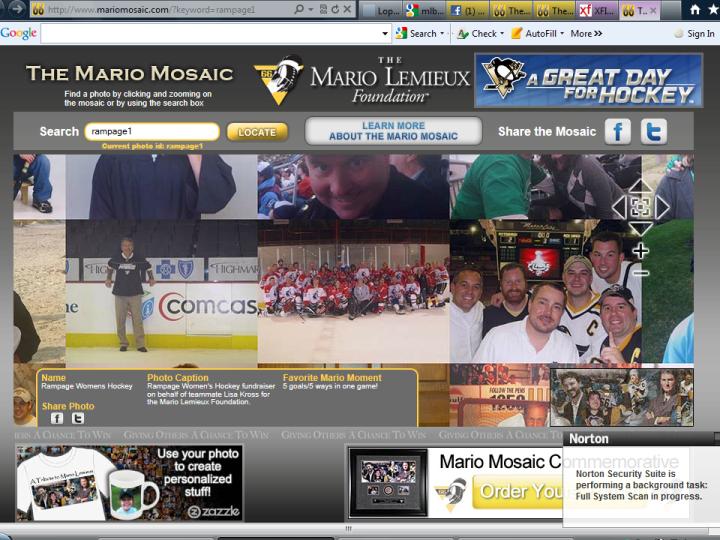Viewport: 720px width, 540px height.
Task: Click the Google toolbar search input field
Action: 210,34
